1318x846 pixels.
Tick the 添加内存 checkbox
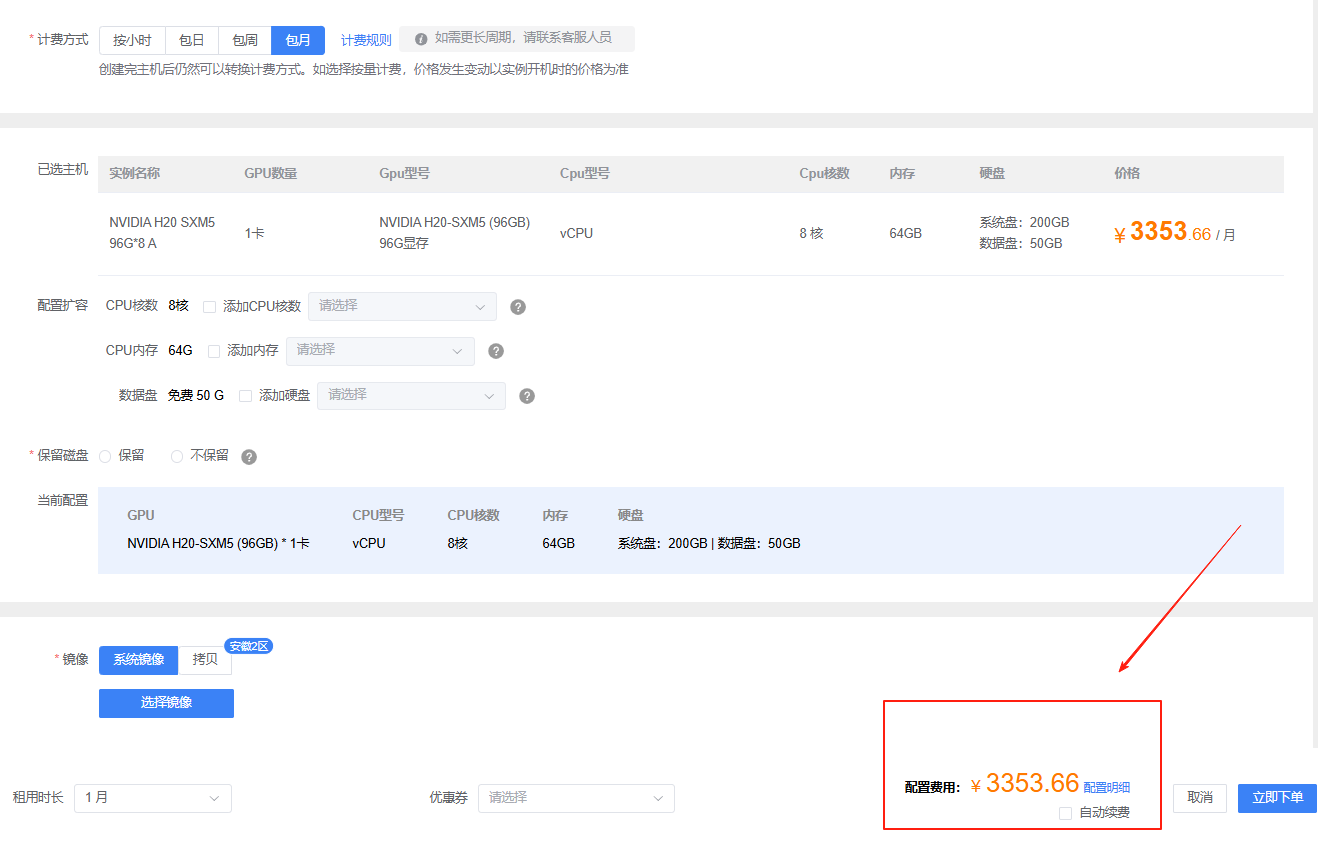tap(214, 351)
